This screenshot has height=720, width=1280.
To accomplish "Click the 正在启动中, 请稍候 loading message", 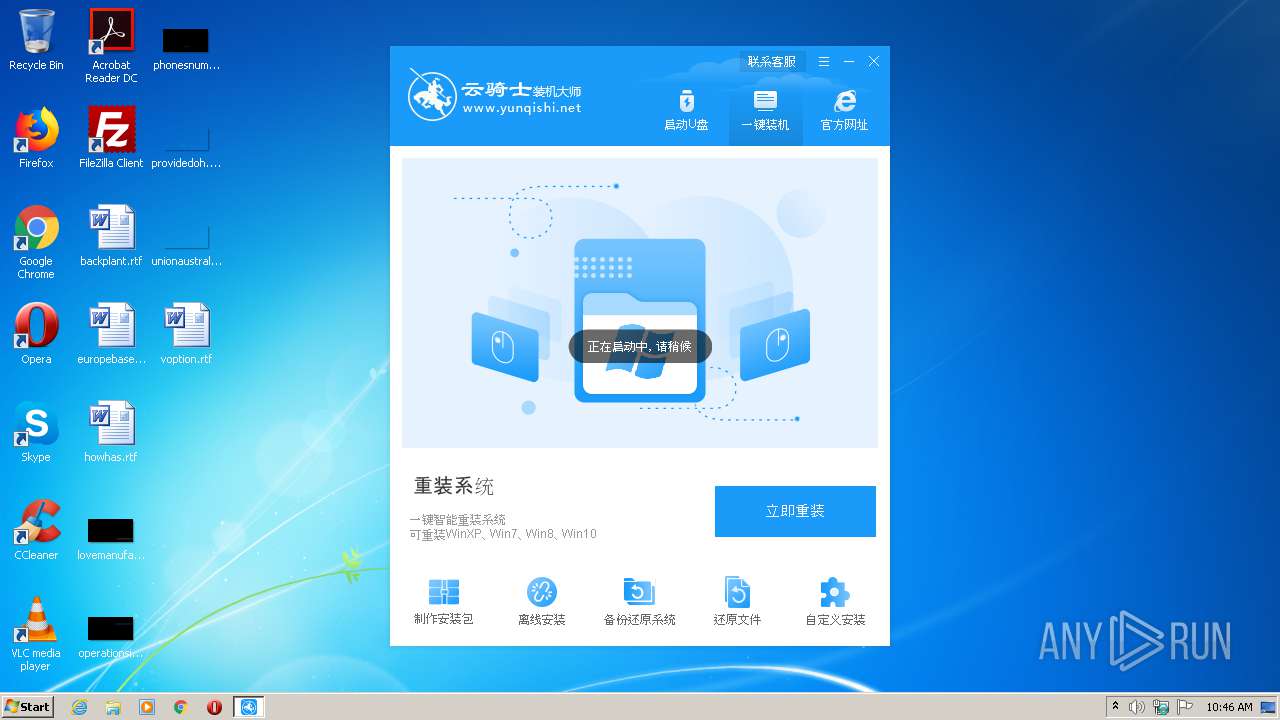I will [640, 347].
